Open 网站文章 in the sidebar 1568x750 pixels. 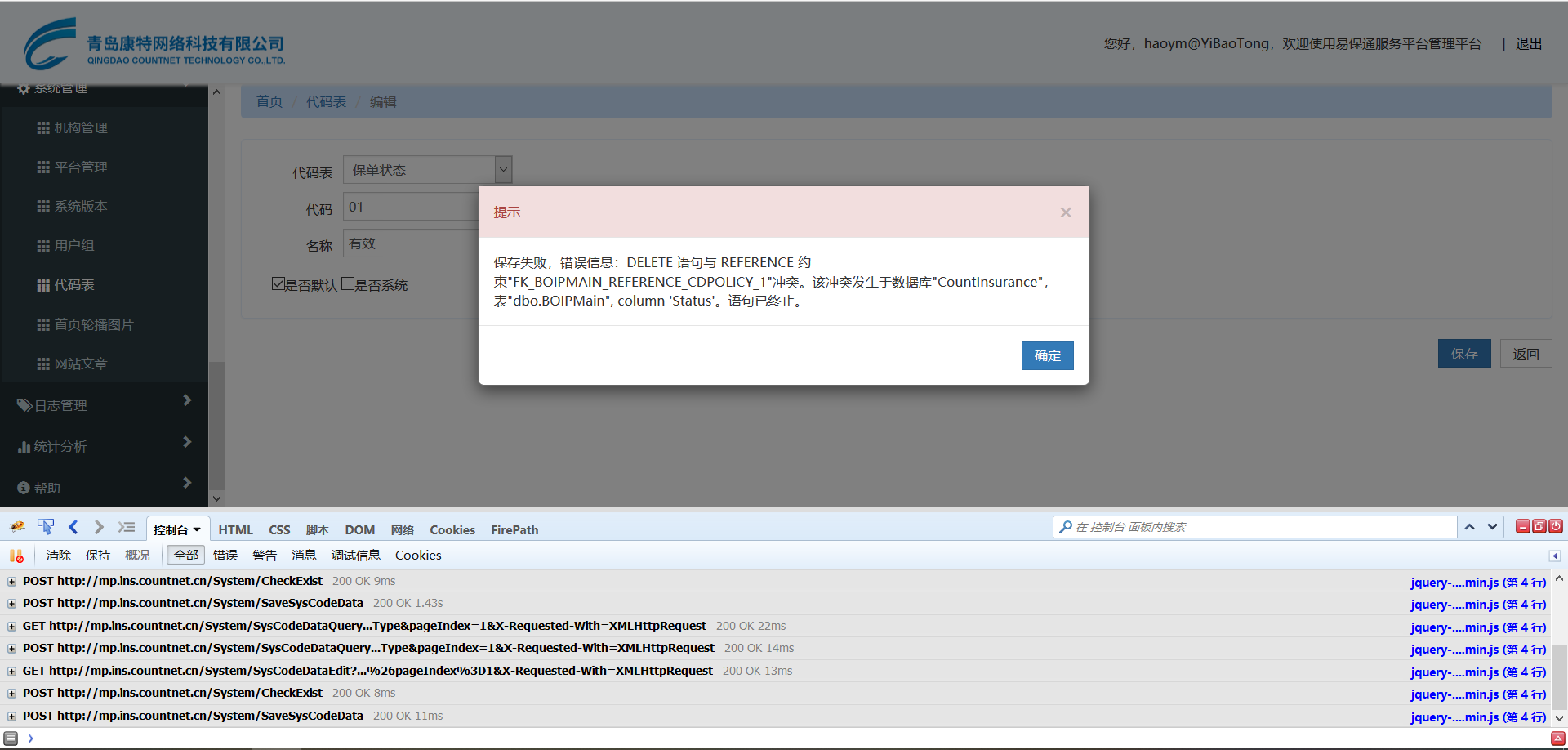click(81, 364)
